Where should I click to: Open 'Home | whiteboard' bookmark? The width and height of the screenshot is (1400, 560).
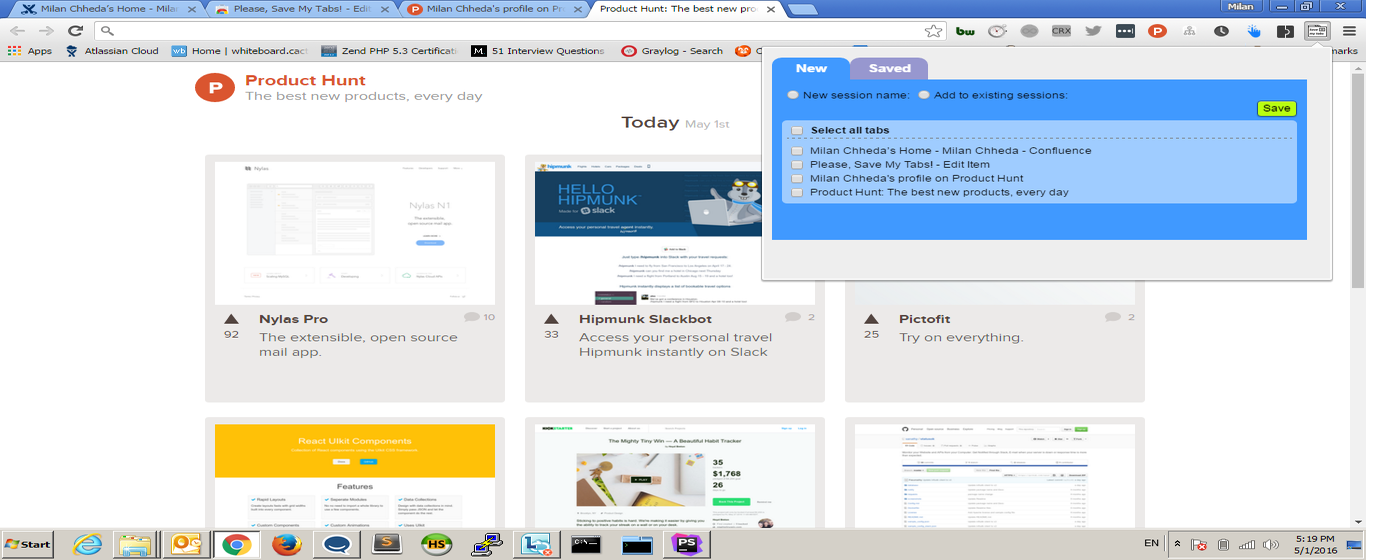[239, 51]
